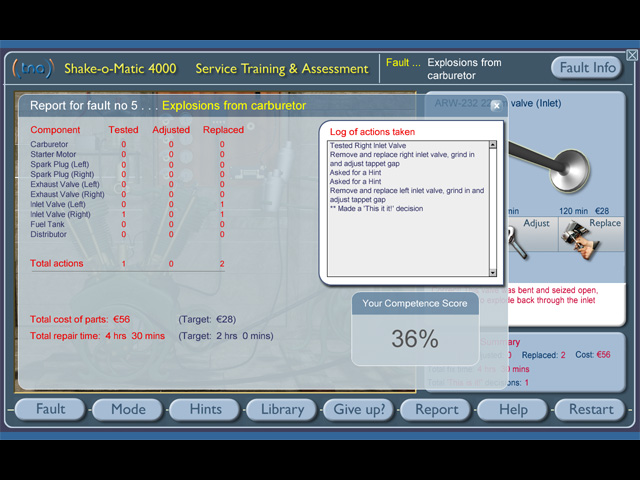Click the Fuel Tank row label
Image resolution: width=640 pixels, height=480 pixels.
pyautogui.click(x=47, y=224)
